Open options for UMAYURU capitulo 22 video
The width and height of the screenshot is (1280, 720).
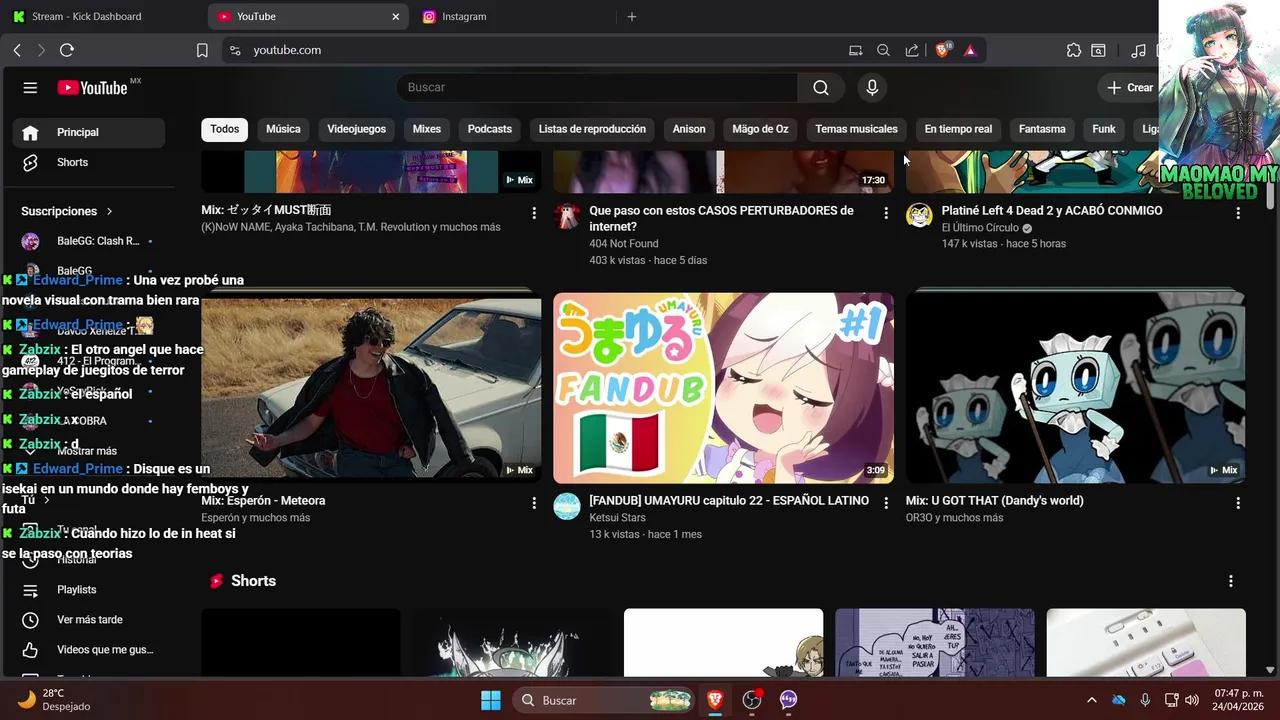pos(886,503)
